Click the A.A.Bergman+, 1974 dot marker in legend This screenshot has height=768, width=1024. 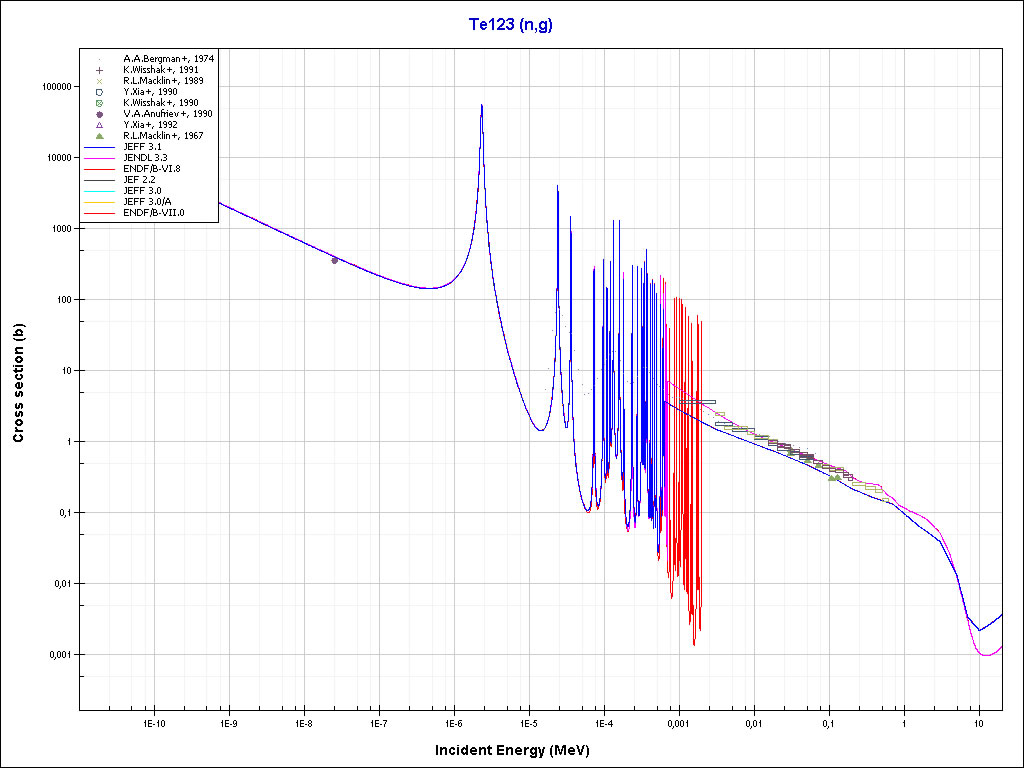pyautogui.click(x=99, y=59)
